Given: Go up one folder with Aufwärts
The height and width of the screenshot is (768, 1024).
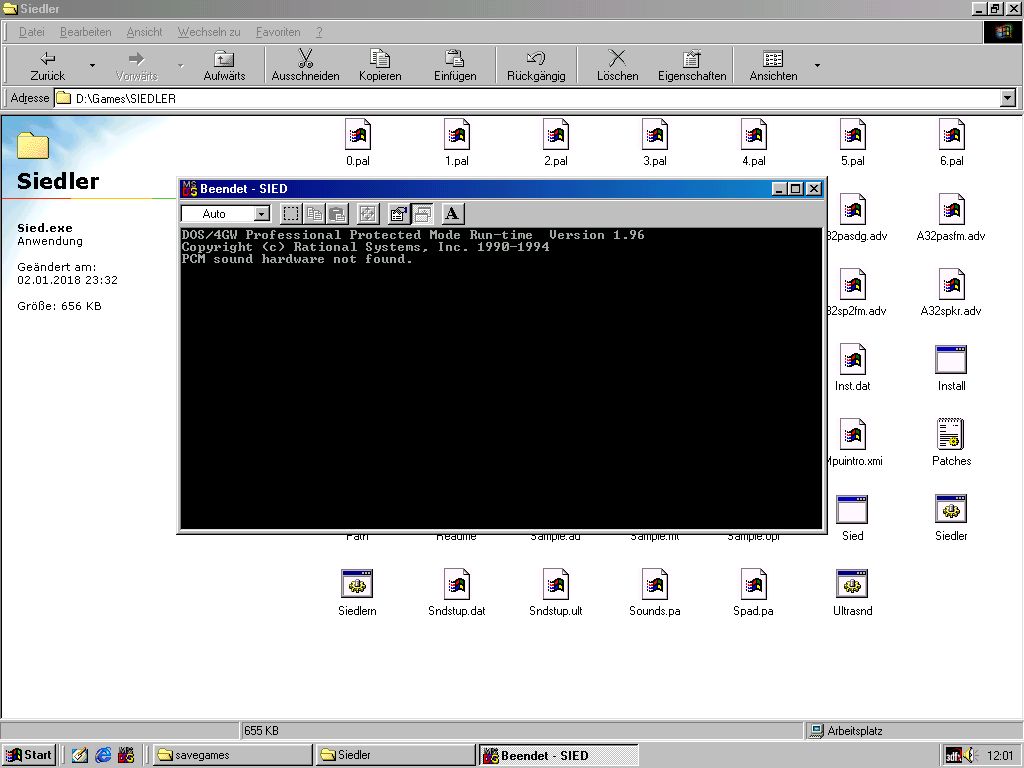Looking at the screenshot, I should 224,66.
